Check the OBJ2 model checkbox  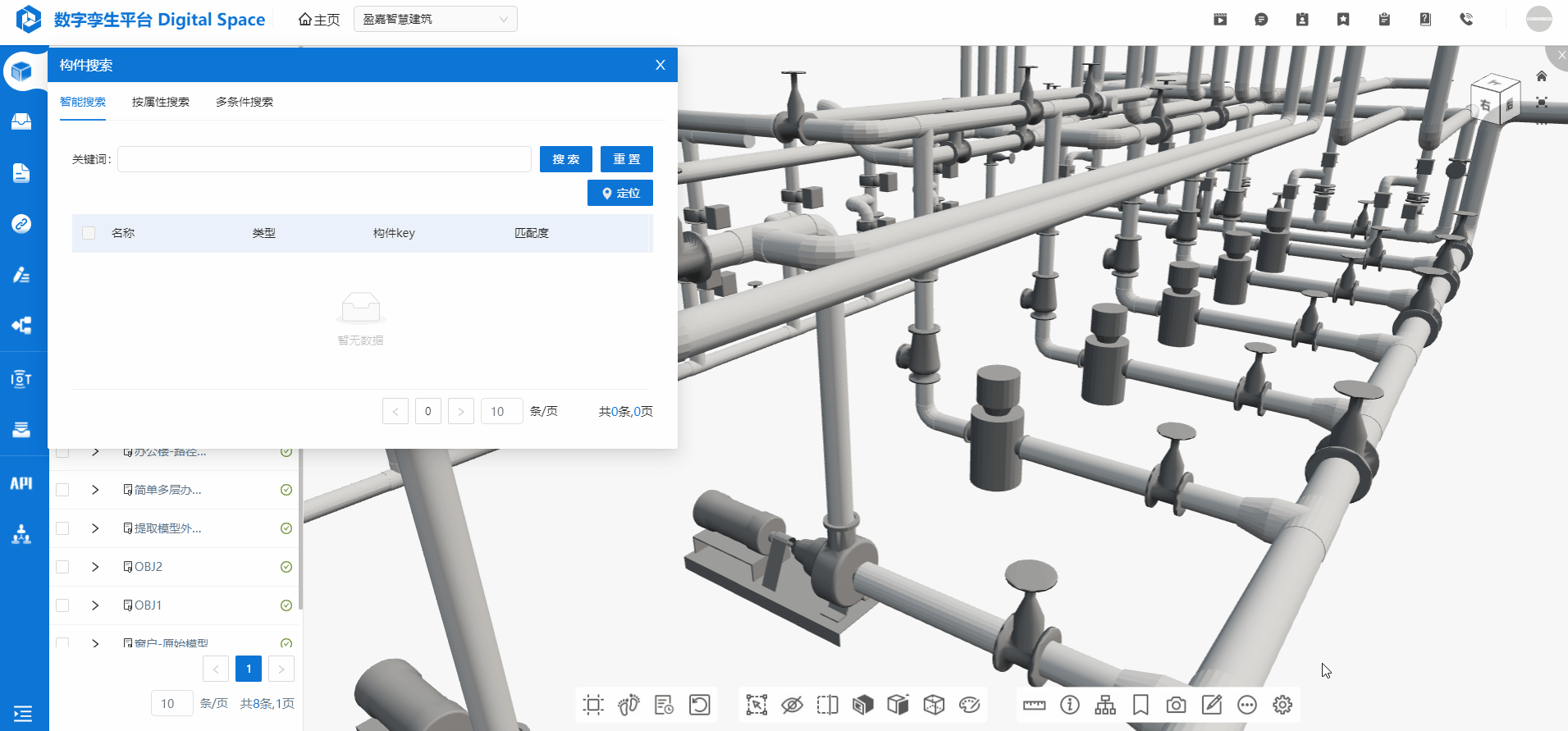[x=62, y=567]
